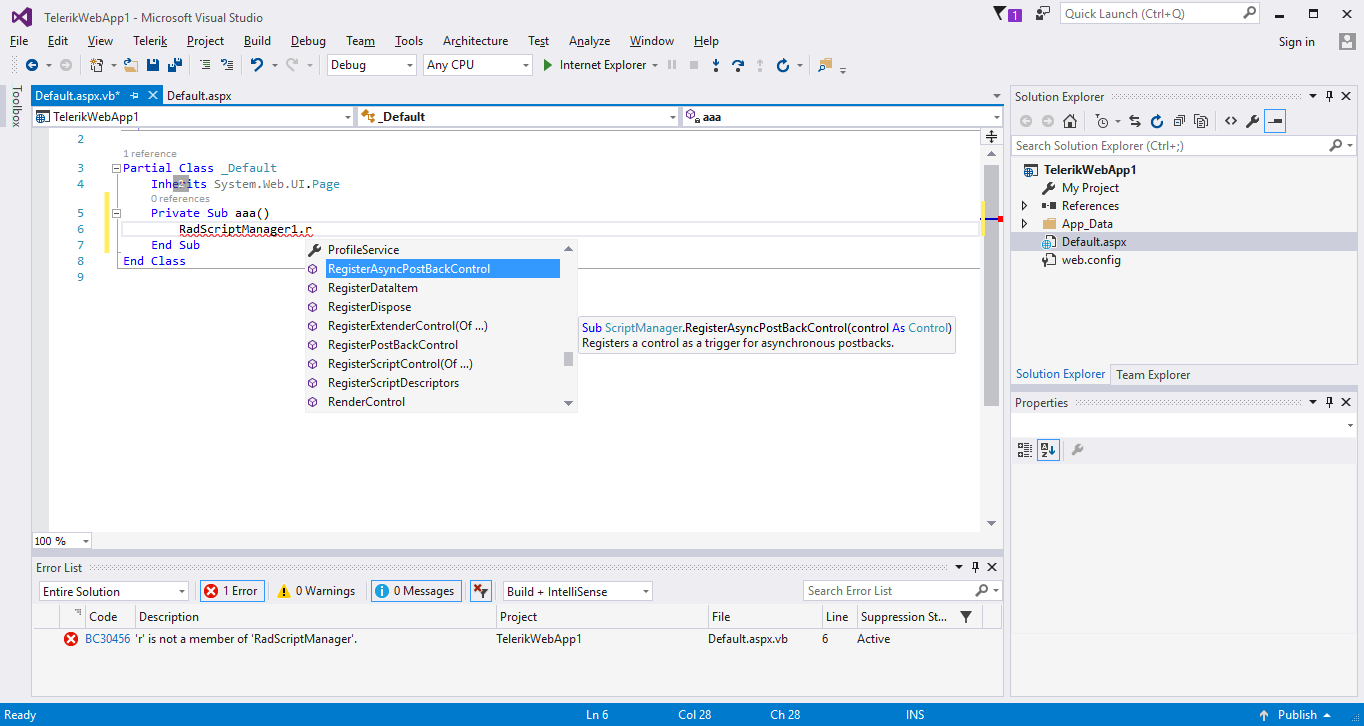Open the Entire Solution scope dropdown
This screenshot has width=1364, height=726.
[114, 592]
